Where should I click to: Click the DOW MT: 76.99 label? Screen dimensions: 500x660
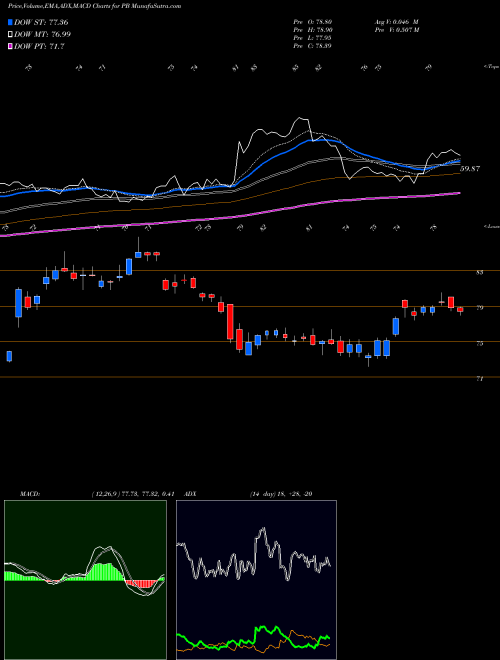[x=42, y=34]
